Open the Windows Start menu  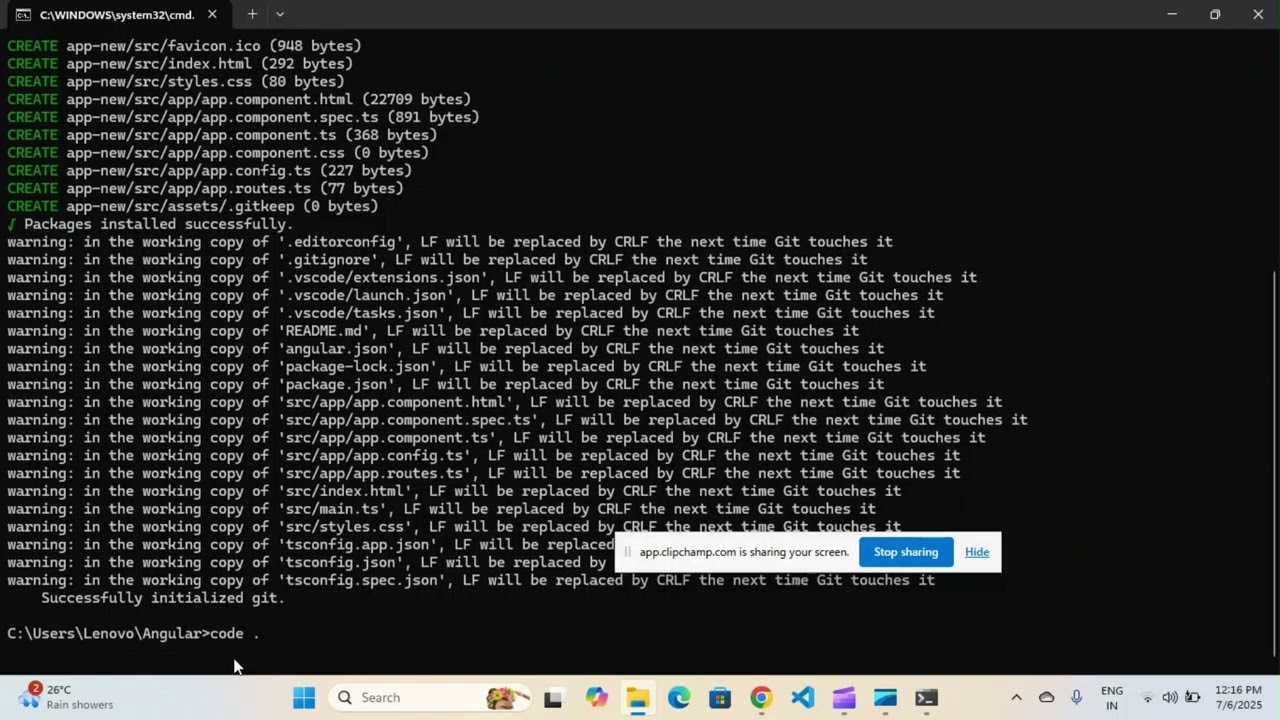(x=304, y=698)
